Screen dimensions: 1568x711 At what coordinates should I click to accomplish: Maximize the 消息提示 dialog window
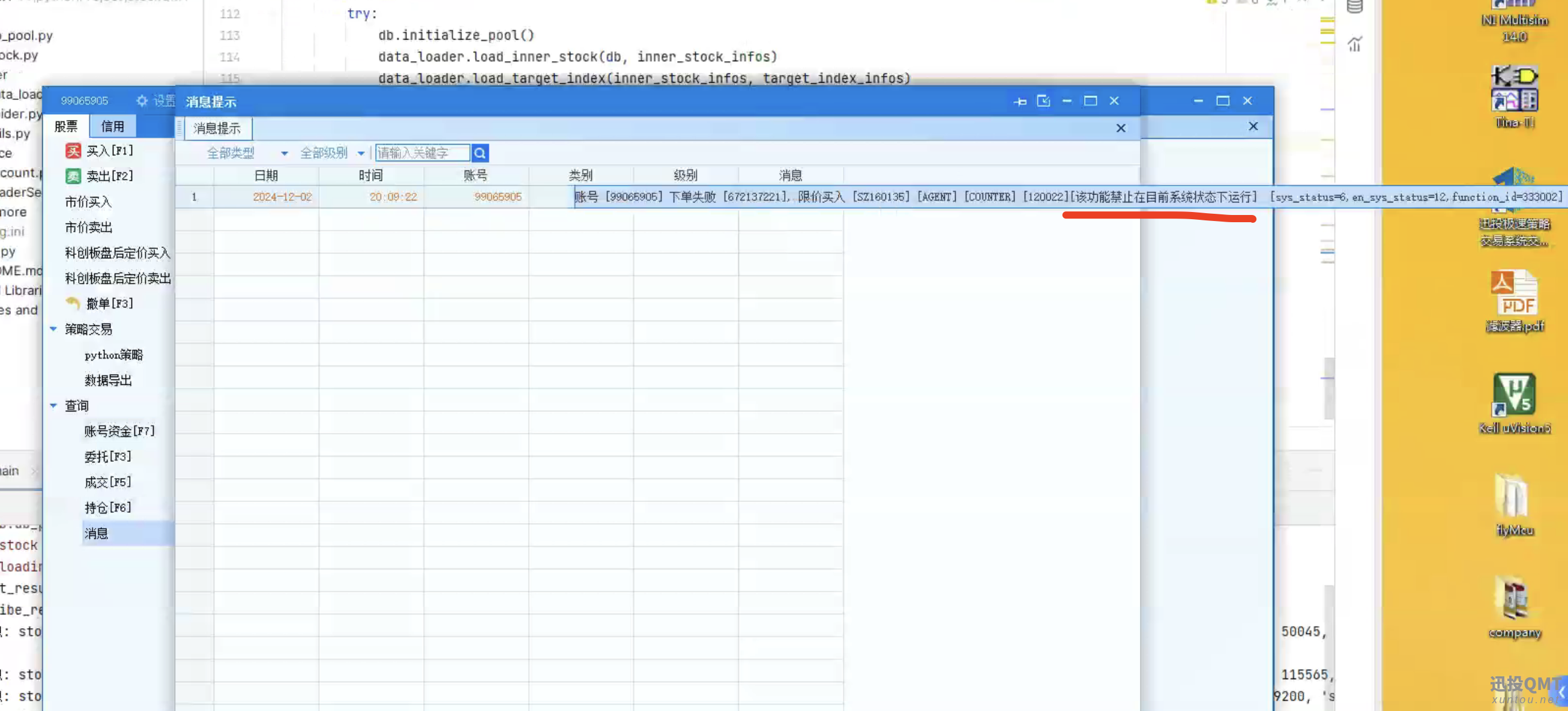point(1090,101)
